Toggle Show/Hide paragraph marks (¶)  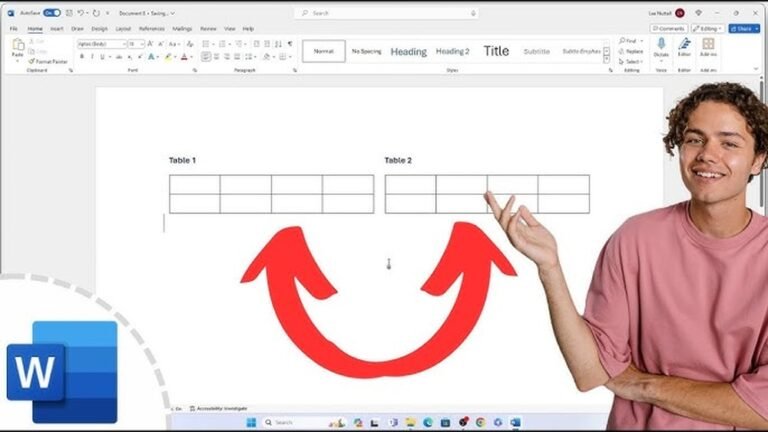point(290,44)
